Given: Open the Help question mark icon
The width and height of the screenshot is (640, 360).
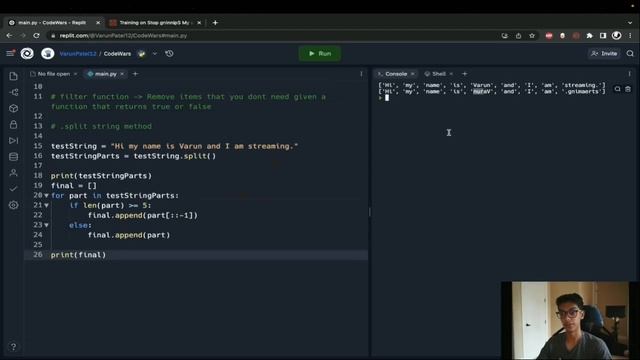Looking at the screenshot, I should tap(13, 347).
